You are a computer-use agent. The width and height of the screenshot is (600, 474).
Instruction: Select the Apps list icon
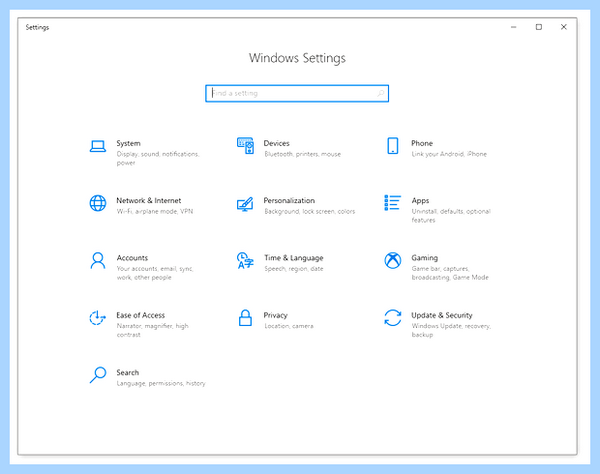[393, 203]
